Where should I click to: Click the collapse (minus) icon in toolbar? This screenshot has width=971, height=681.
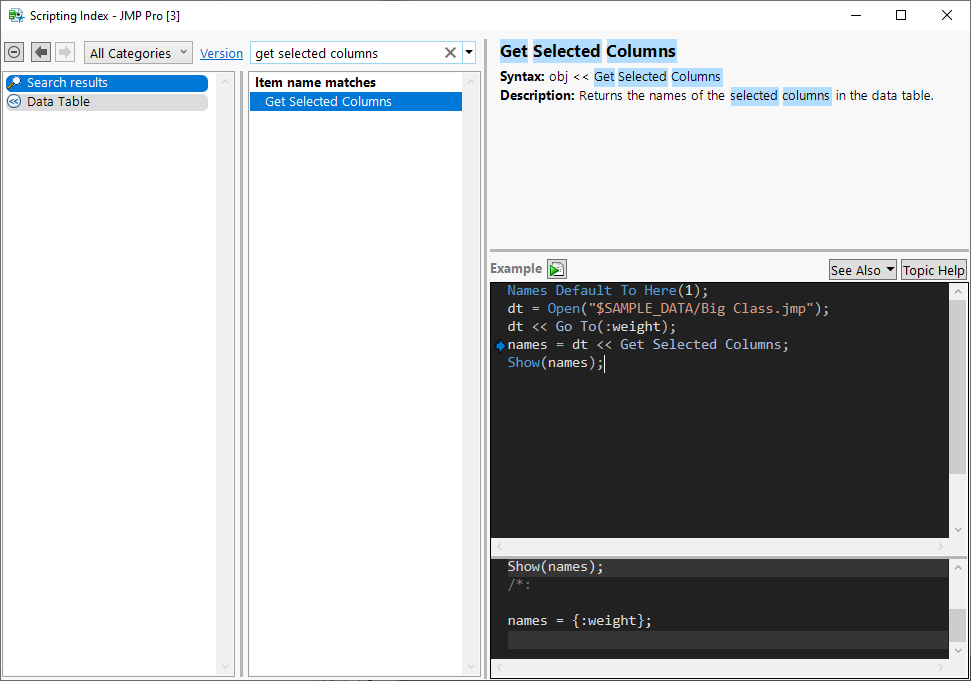14,53
